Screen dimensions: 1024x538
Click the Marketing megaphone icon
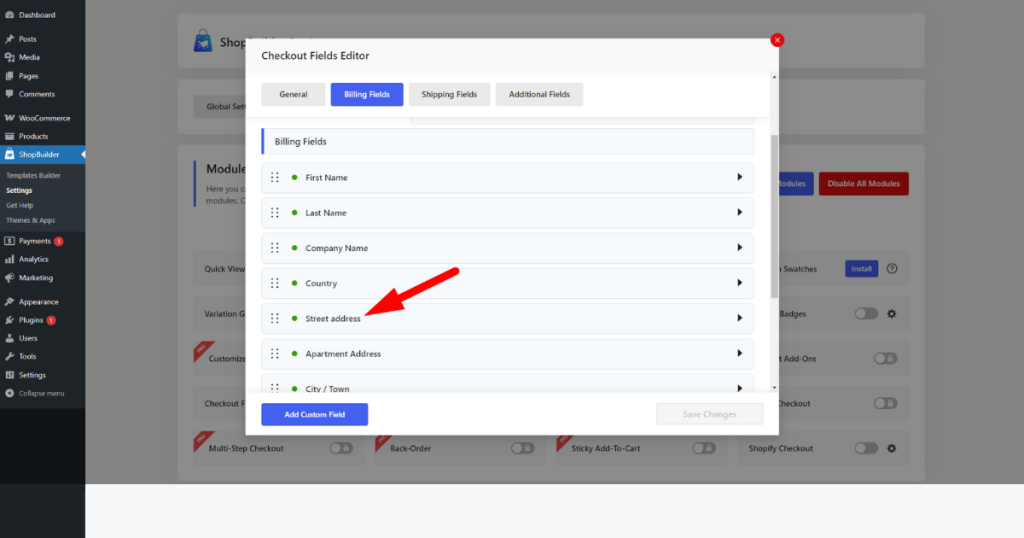9,277
